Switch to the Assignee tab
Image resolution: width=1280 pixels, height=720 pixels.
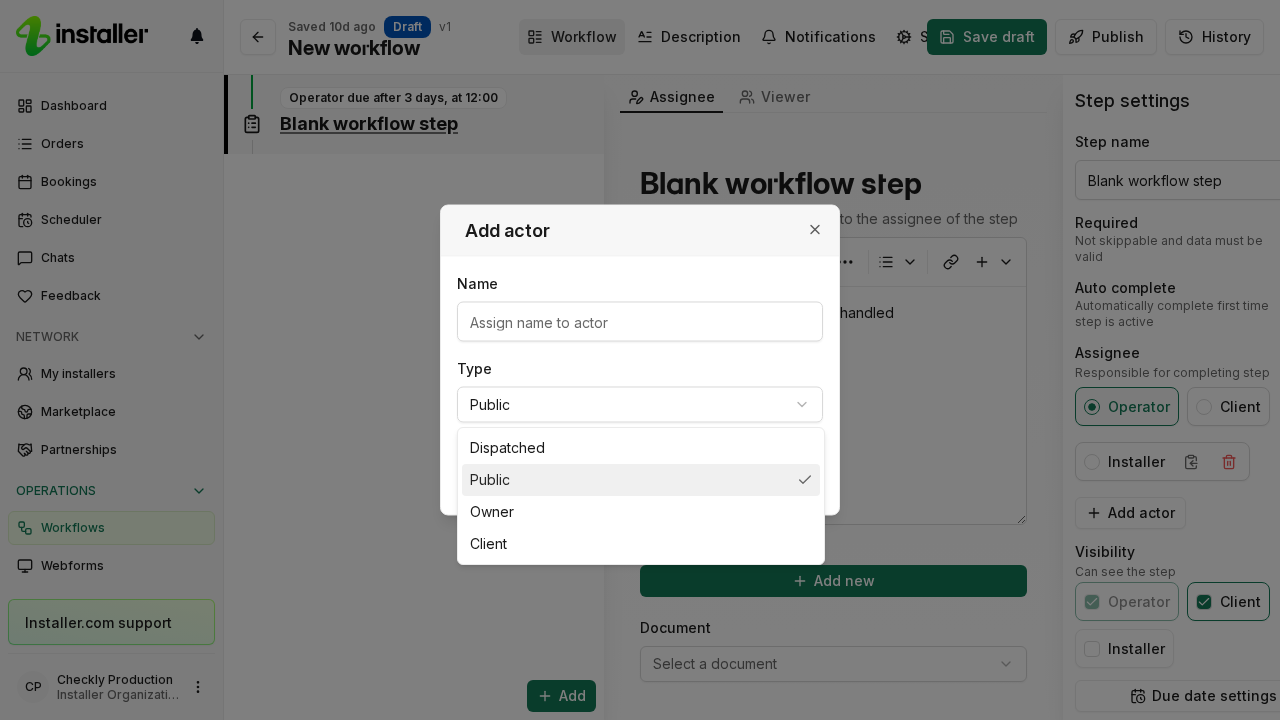(x=671, y=97)
